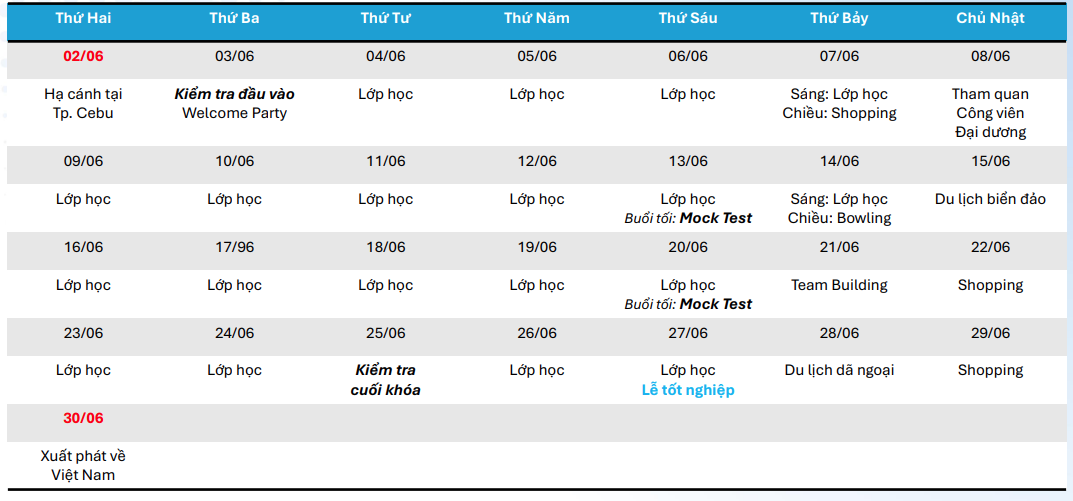Click the Thứ Tư column header
The height and width of the screenshot is (501, 1073).
(x=386, y=18)
